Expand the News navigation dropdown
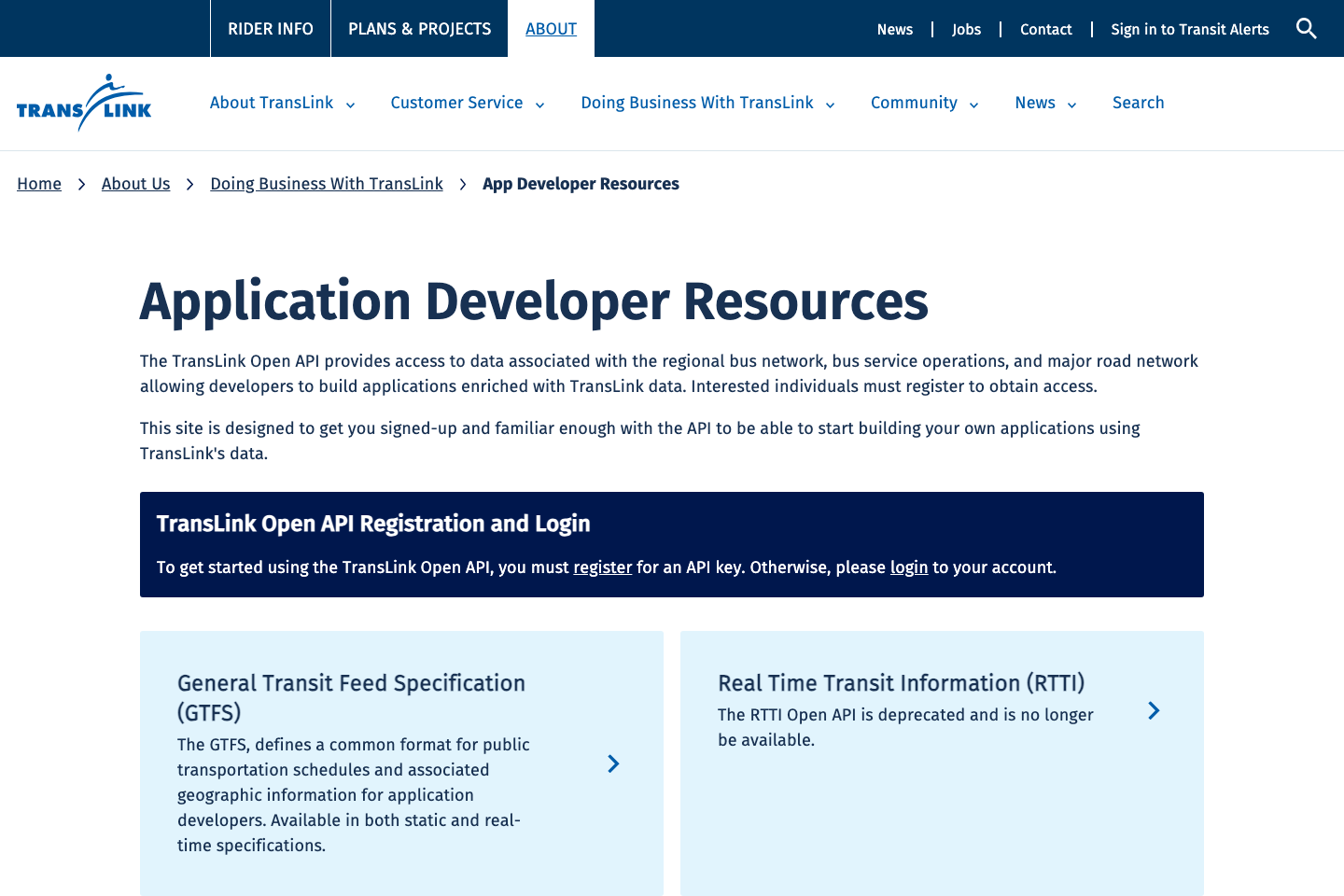 coord(1071,105)
